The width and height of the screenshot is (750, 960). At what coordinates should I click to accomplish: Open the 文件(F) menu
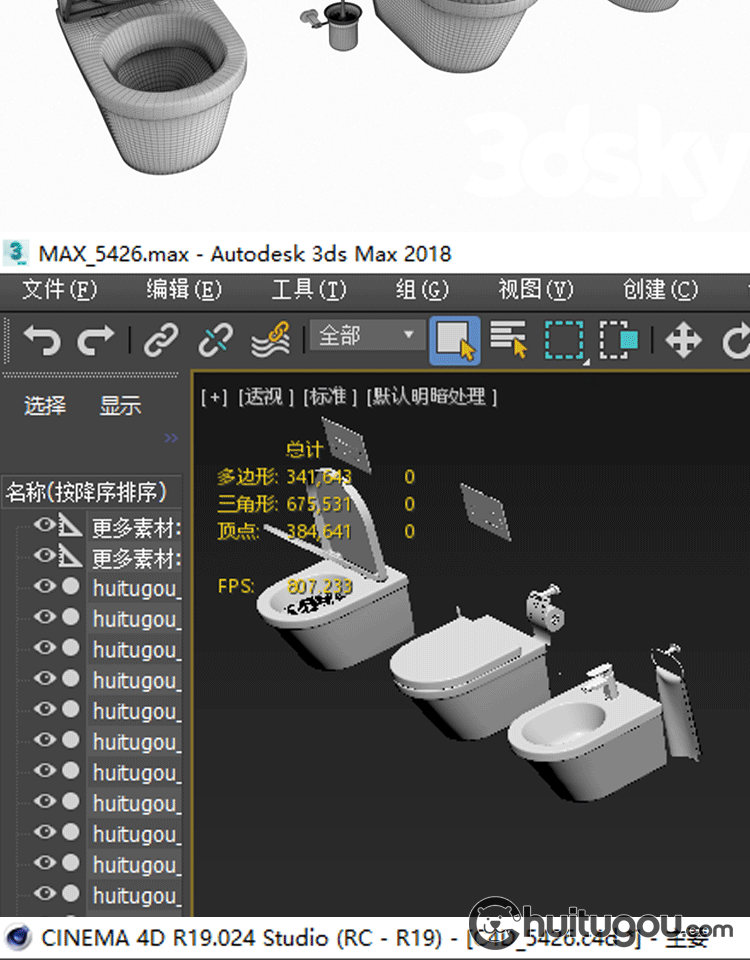pos(59,290)
